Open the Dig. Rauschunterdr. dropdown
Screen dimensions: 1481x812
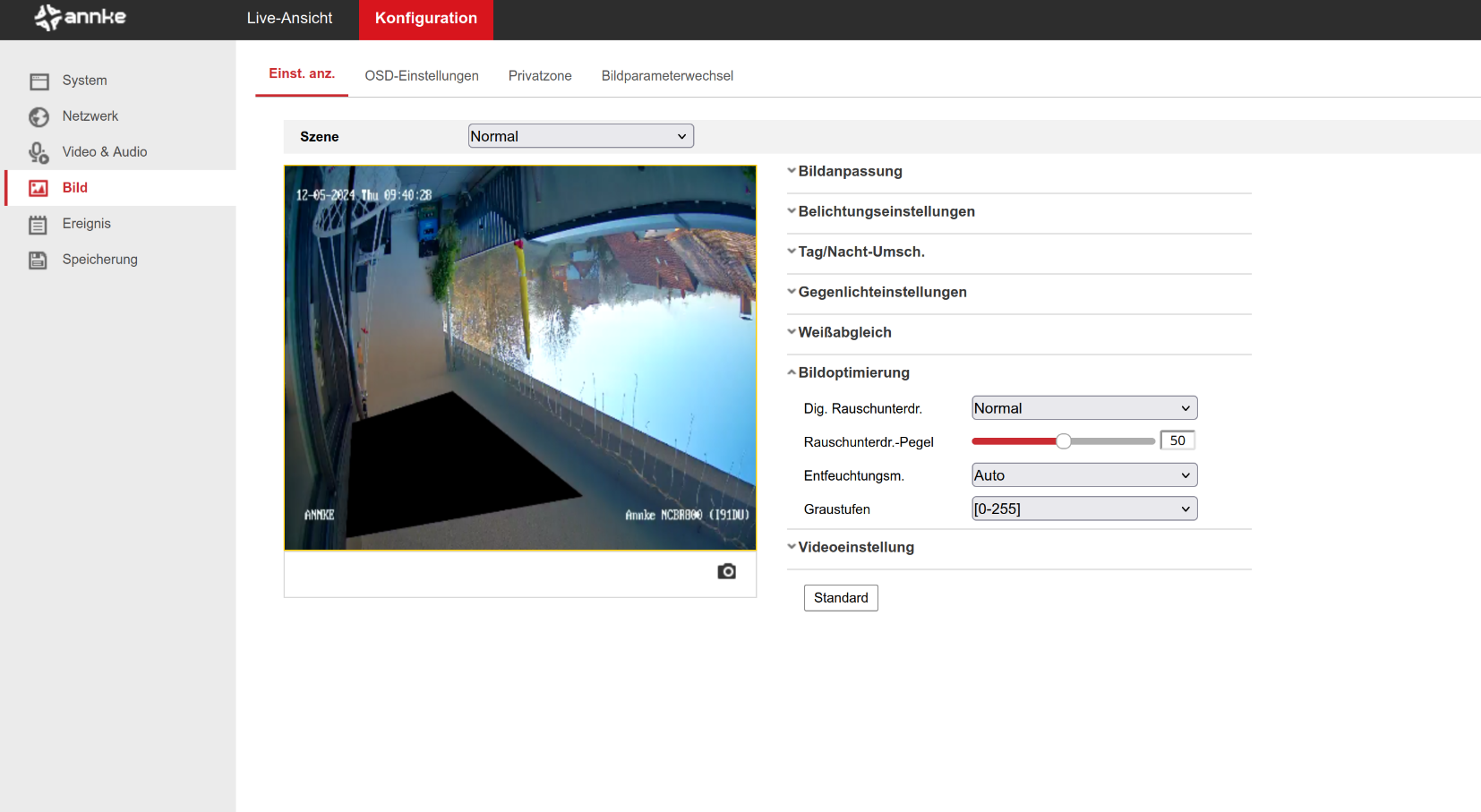(x=1083, y=408)
